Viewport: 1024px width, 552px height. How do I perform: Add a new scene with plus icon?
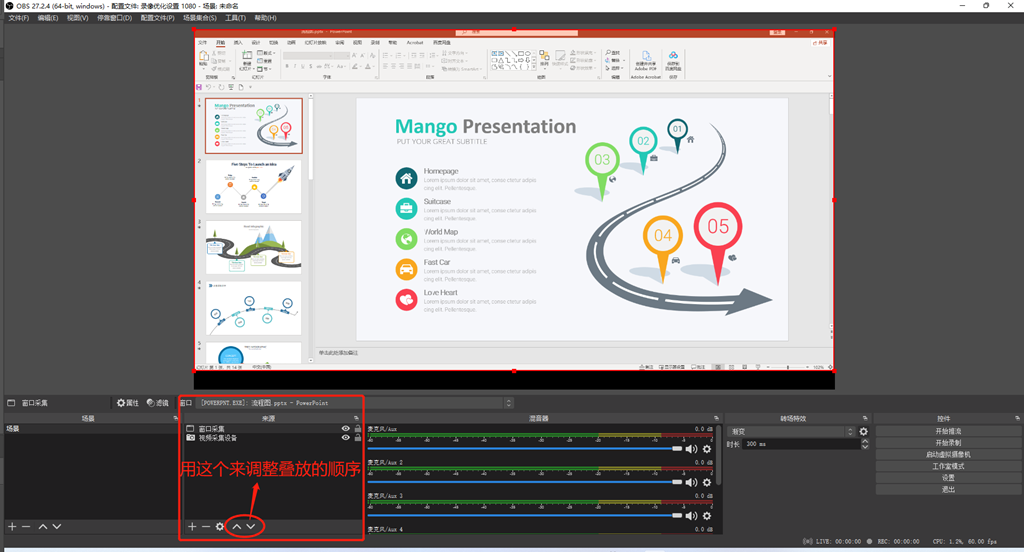12,526
